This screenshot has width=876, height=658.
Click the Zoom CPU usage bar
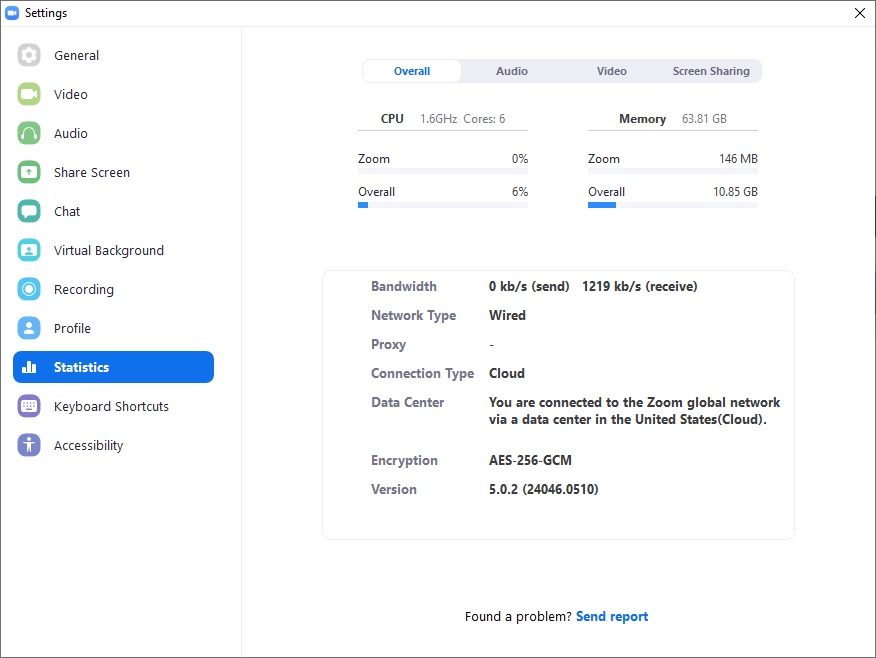point(443,171)
